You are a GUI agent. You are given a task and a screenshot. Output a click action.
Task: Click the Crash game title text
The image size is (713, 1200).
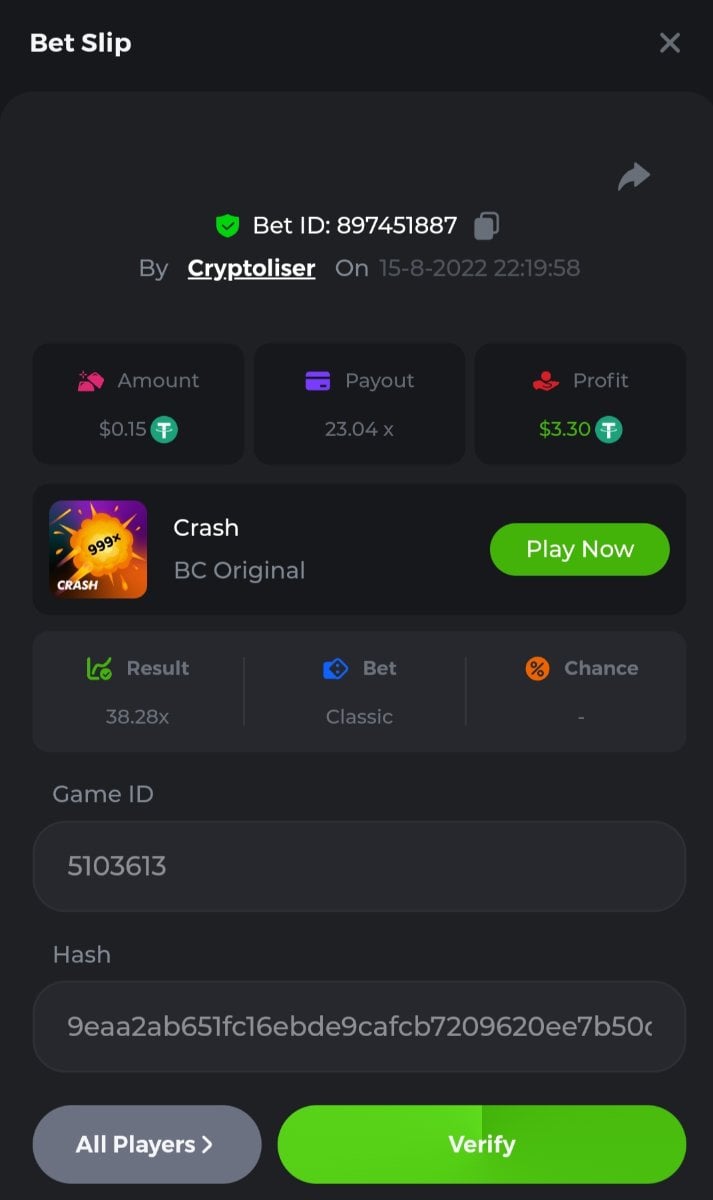coord(206,527)
